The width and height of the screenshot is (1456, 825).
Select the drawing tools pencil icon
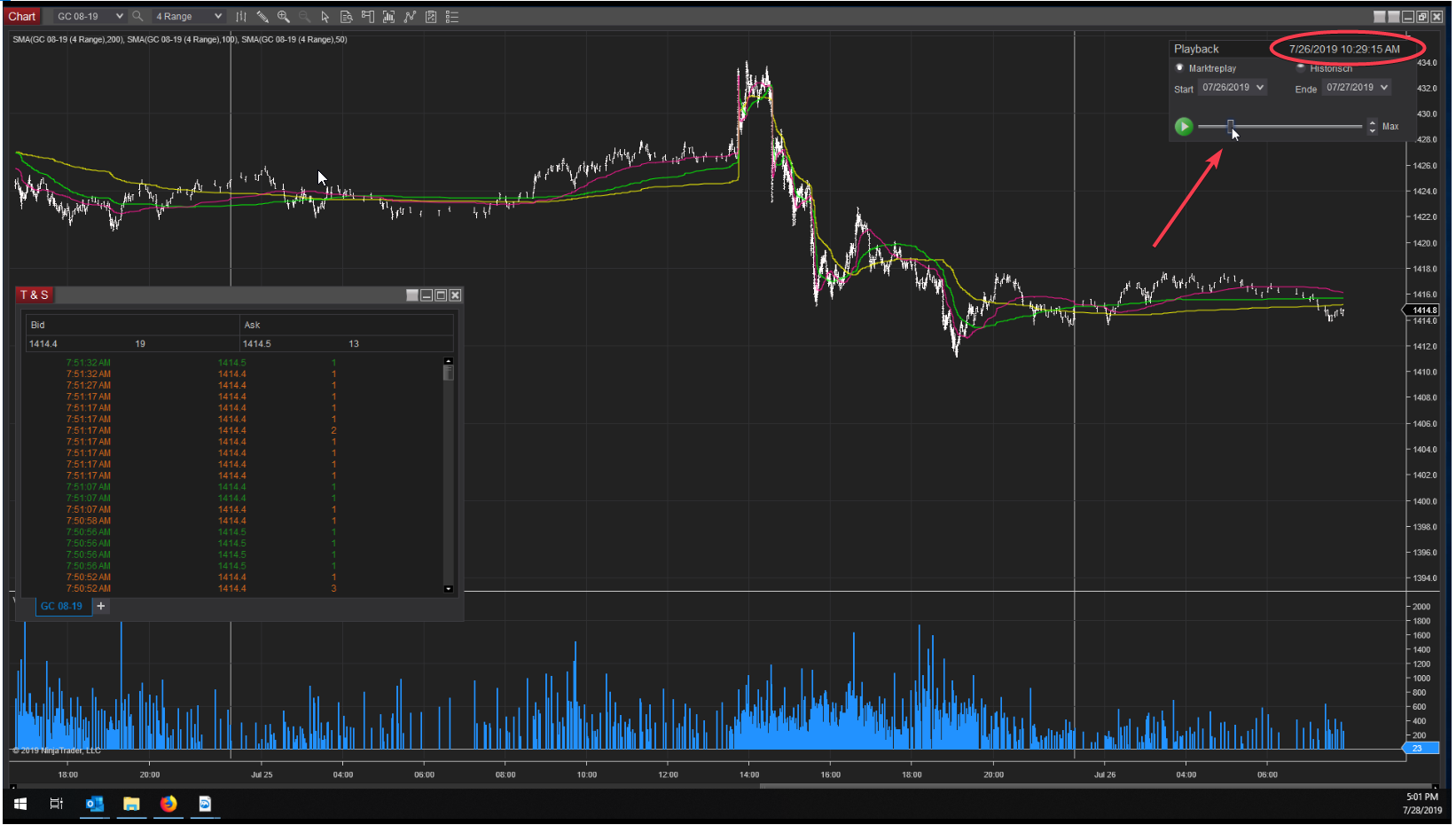[x=262, y=16]
